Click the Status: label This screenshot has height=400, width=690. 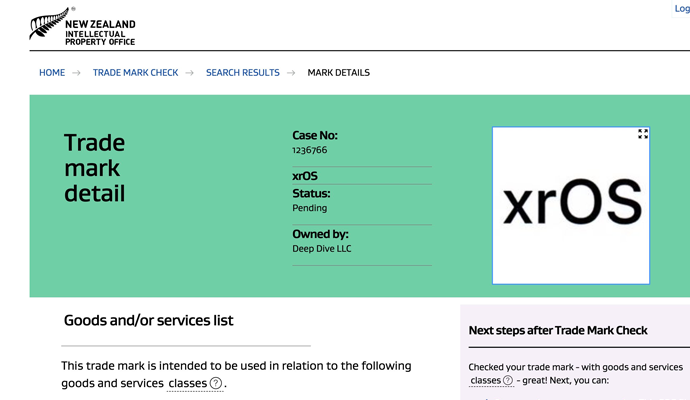311,194
